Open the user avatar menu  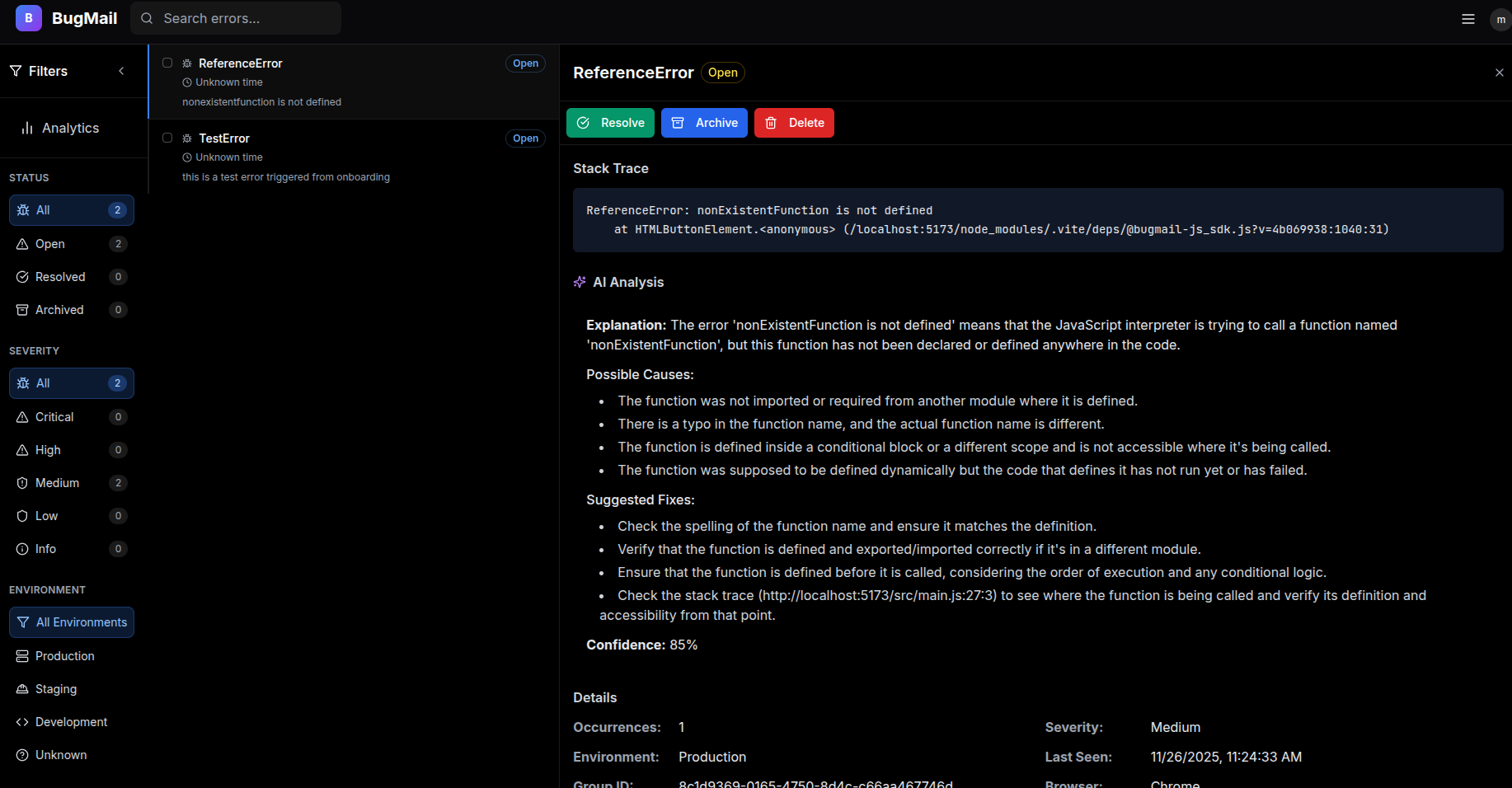(x=1500, y=20)
